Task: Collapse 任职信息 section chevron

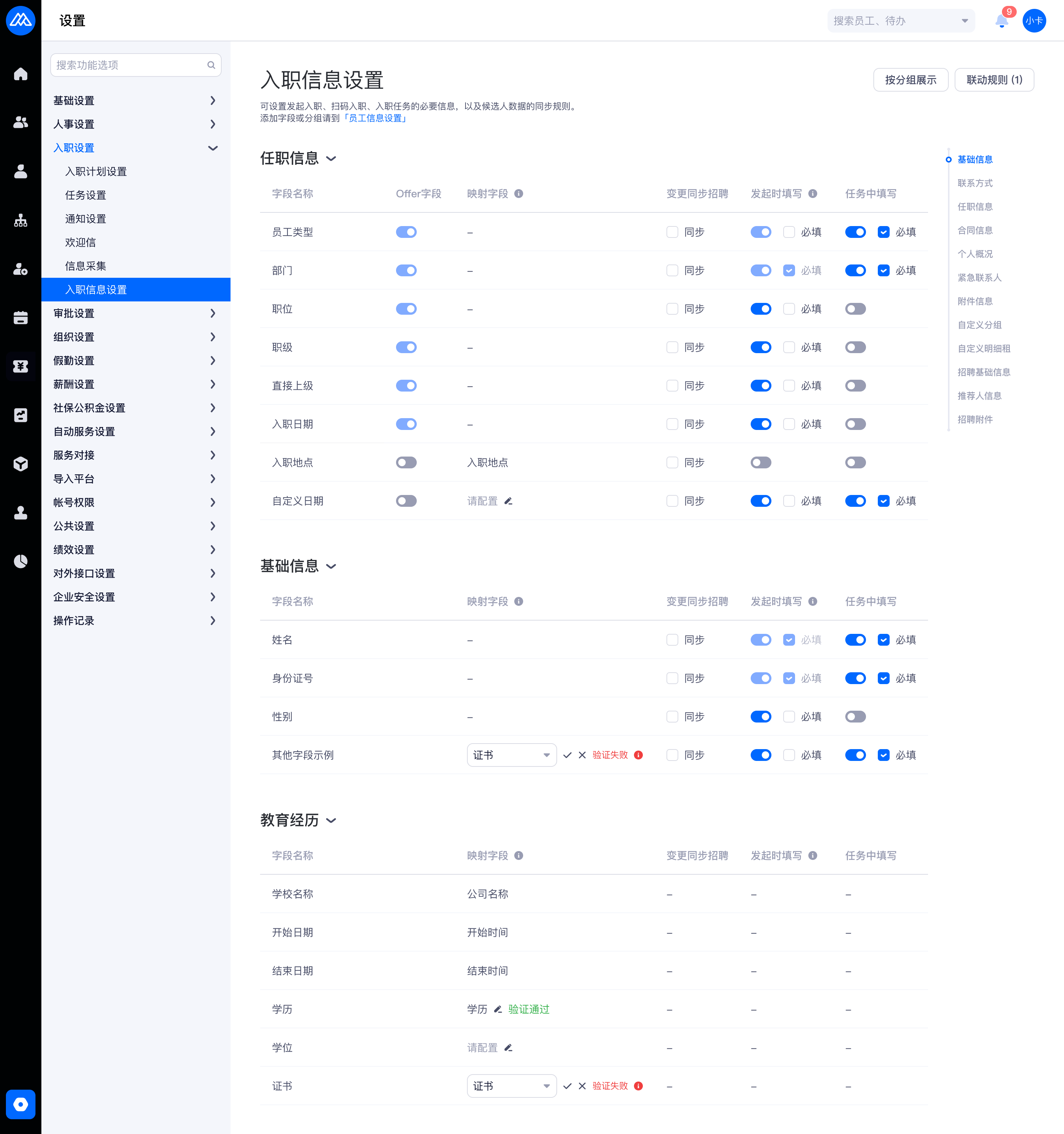Action: pos(331,158)
